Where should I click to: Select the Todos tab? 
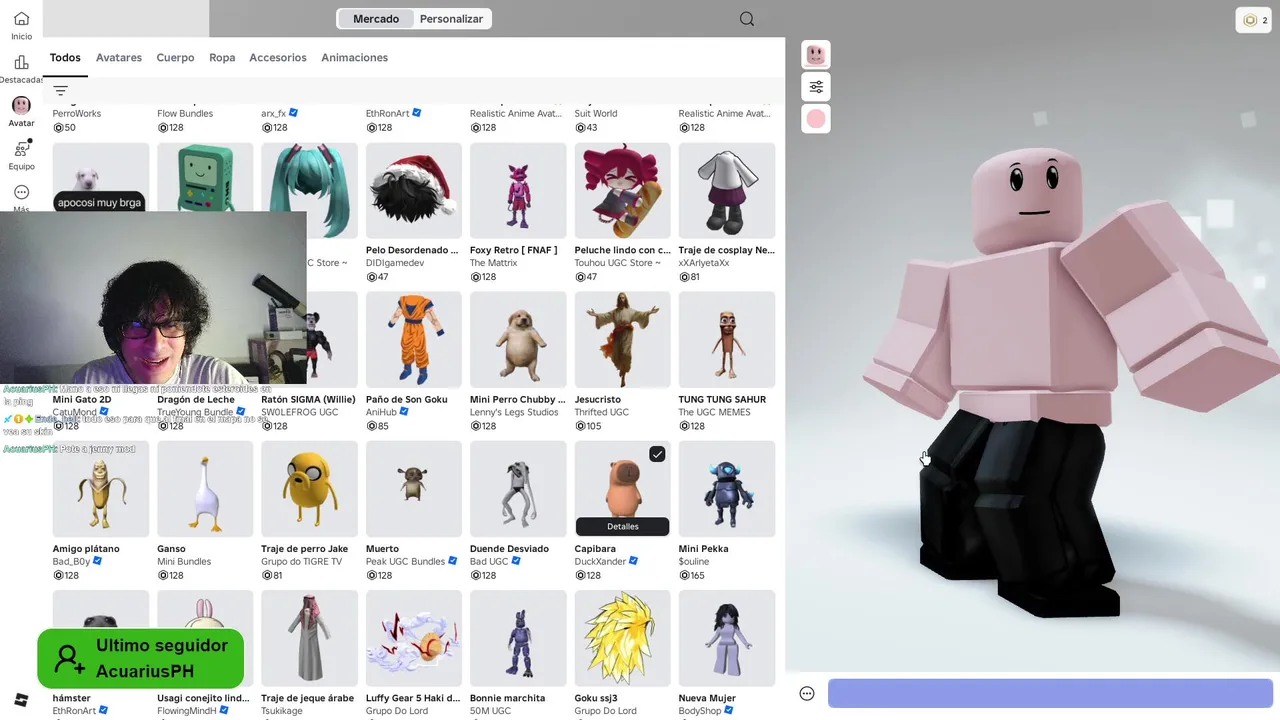(x=65, y=58)
